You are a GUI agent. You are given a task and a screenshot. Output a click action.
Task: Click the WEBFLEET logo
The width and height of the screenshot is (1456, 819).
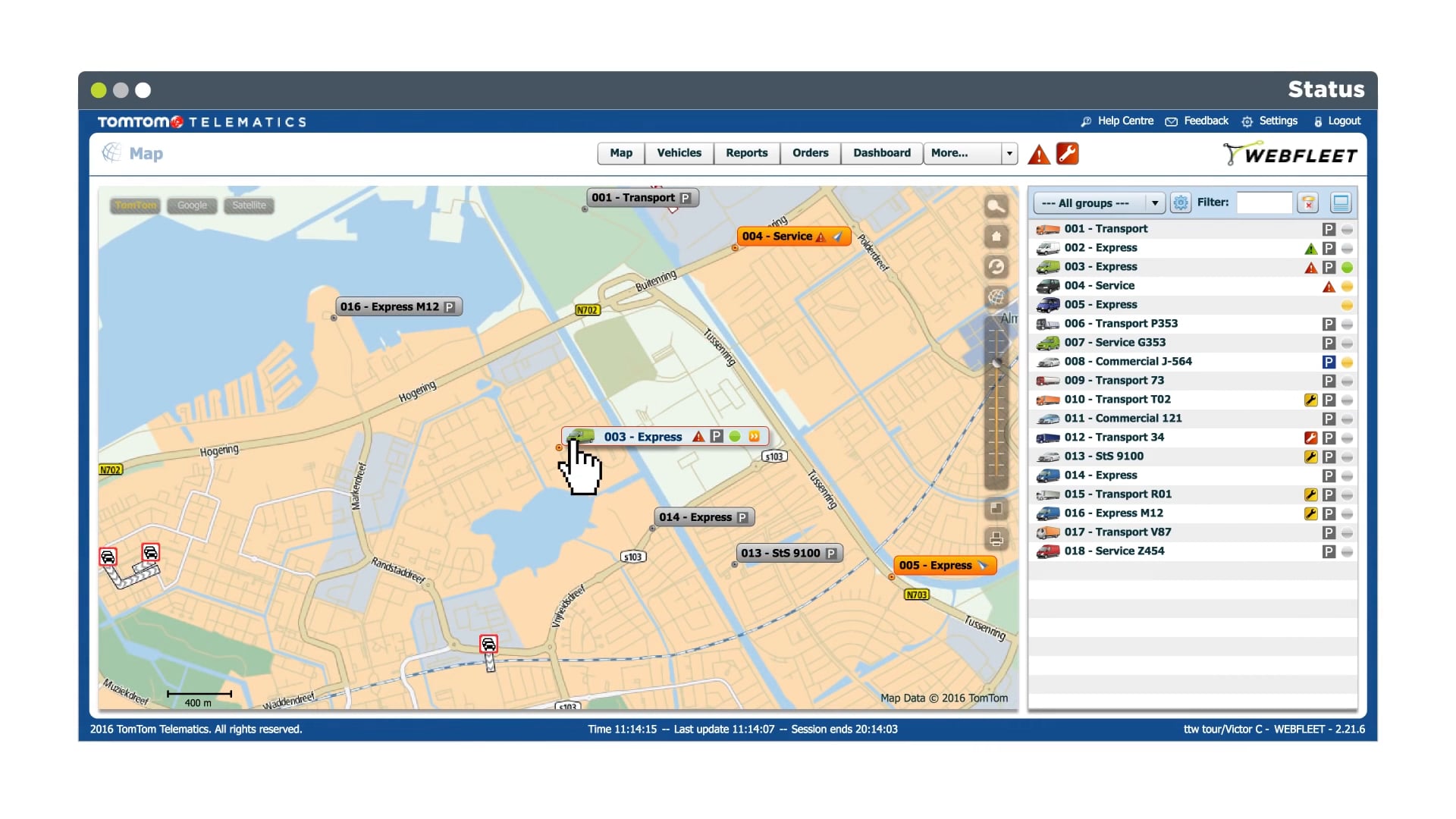[x=1290, y=155]
